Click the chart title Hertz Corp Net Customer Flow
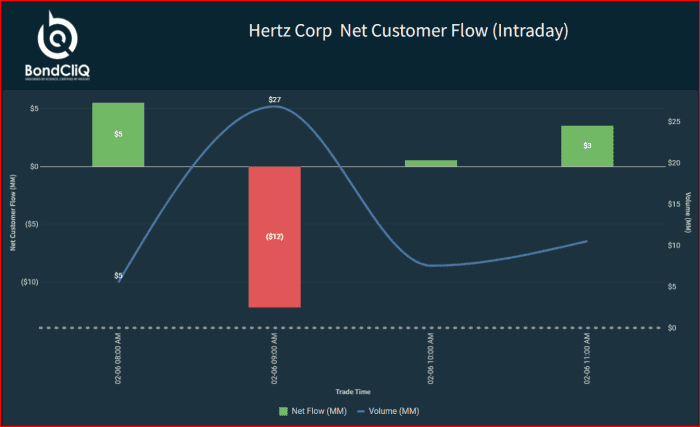Screen dimensions: 700x427 408,31
